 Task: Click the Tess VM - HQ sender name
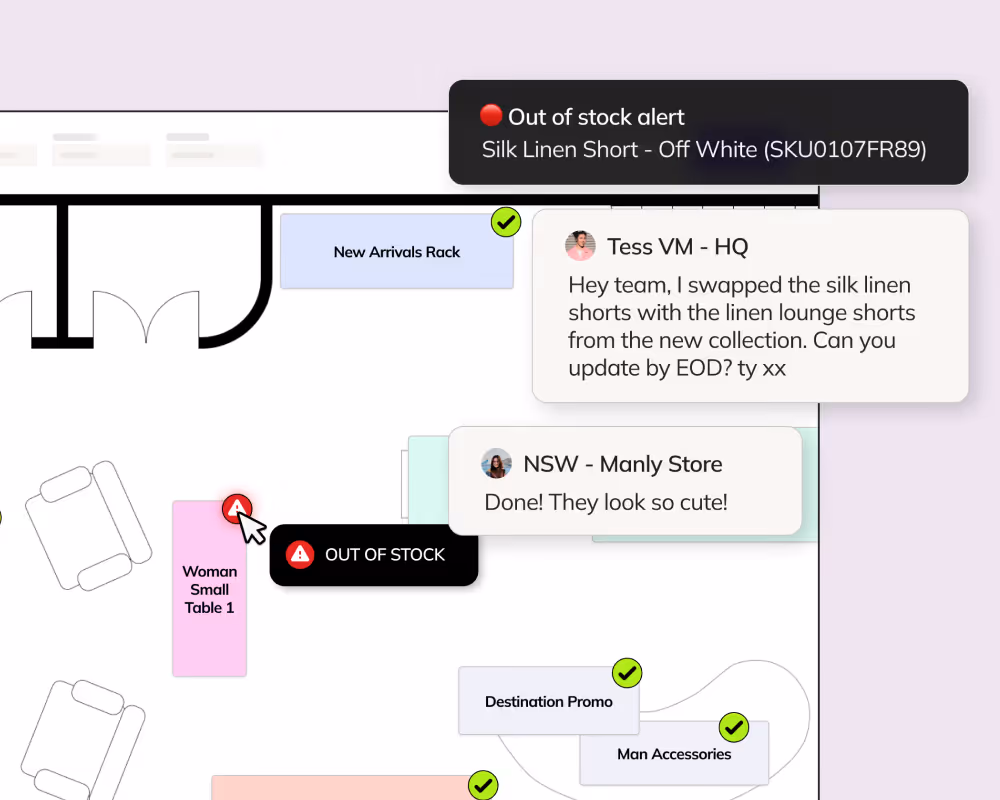coord(677,246)
